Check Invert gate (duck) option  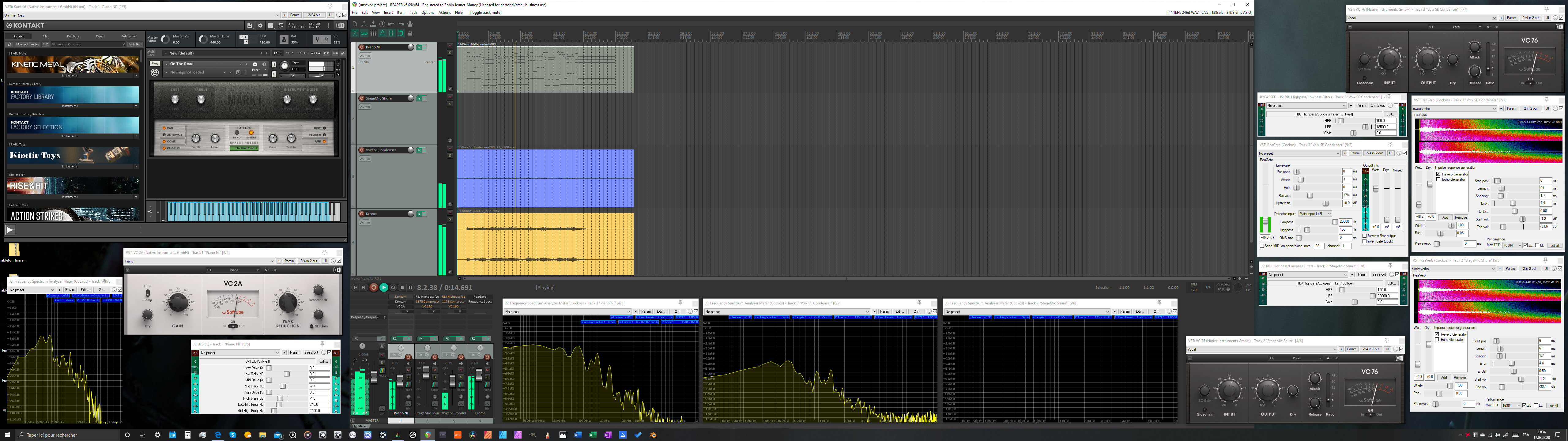click(x=1365, y=241)
